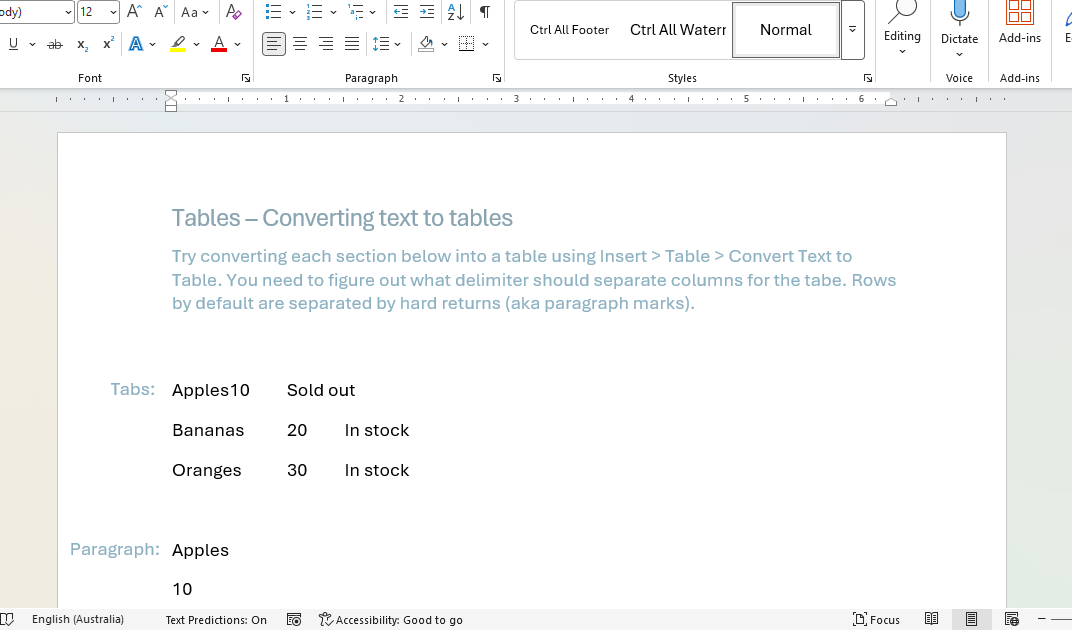Image resolution: width=1072 pixels, height=630 pixels.
Task: Select the Normal style
Action: (785, 30)
